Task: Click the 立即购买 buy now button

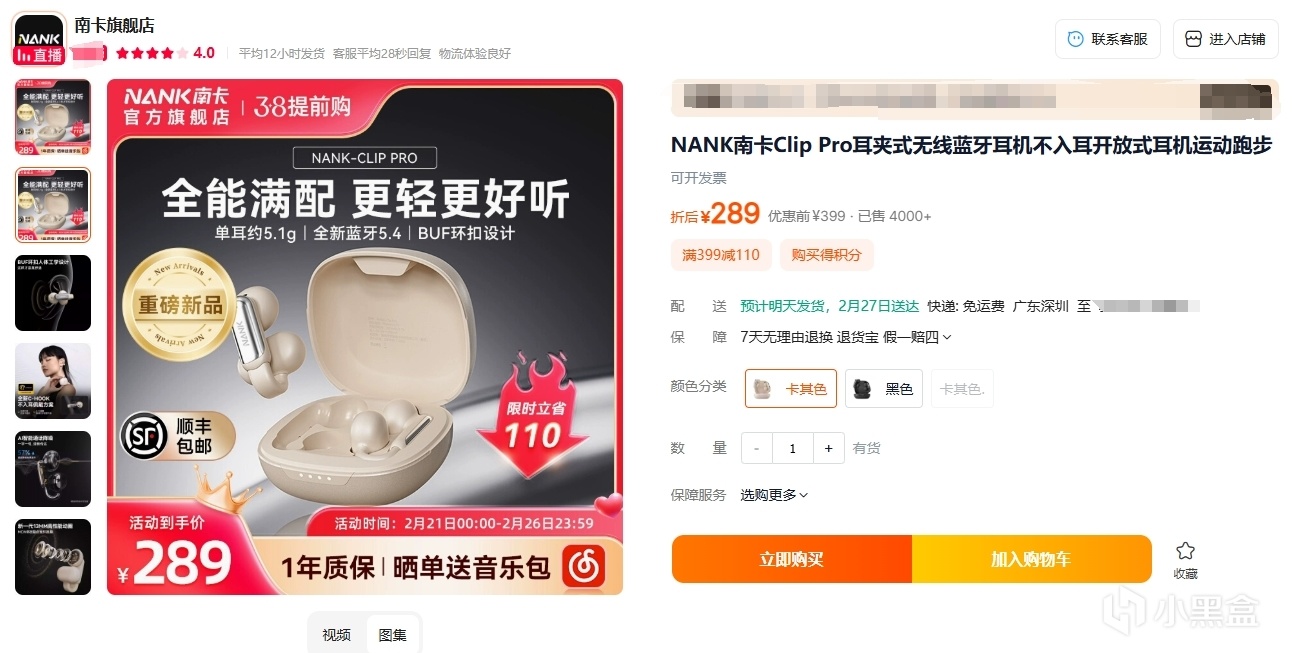Action: (x=792, y=559)
